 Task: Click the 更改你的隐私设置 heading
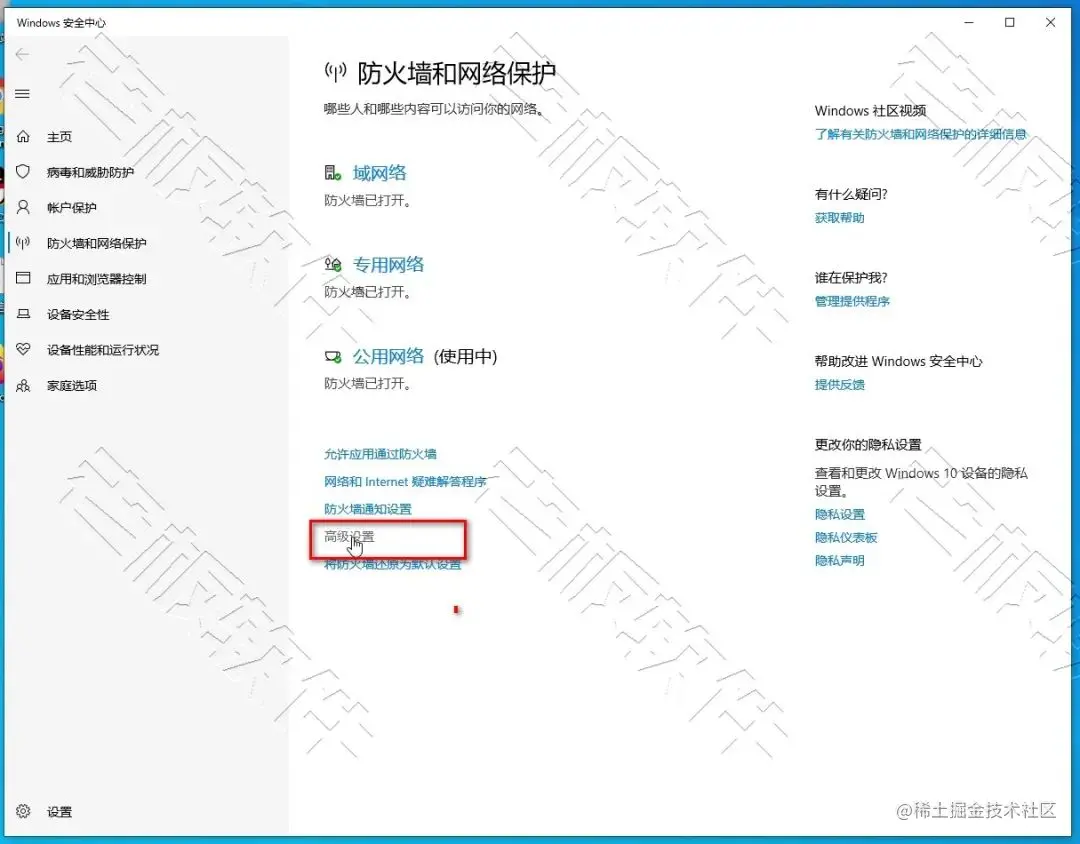(868, 444)
